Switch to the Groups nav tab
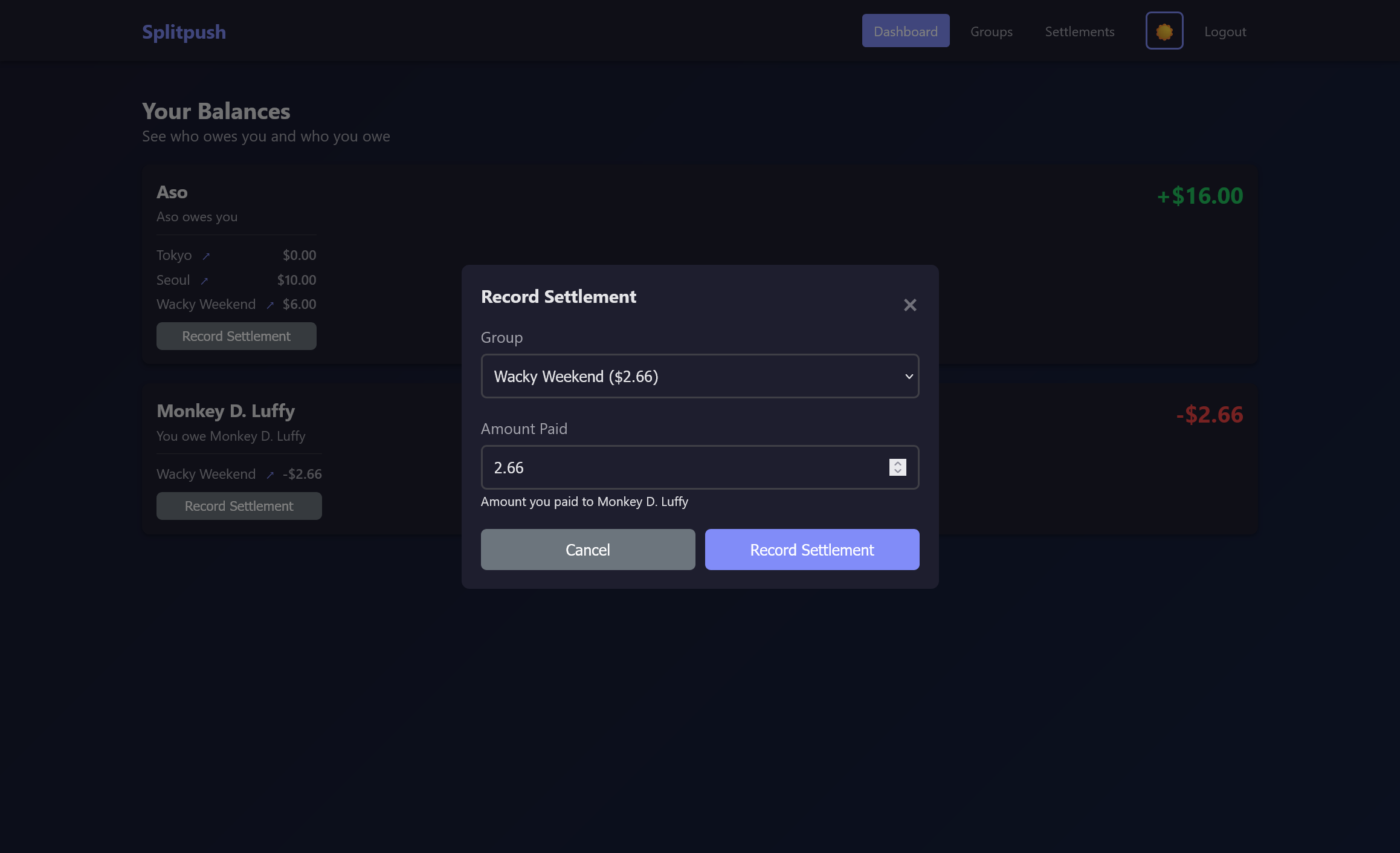Screen dimensions: 1400x853 pos(991,31)
